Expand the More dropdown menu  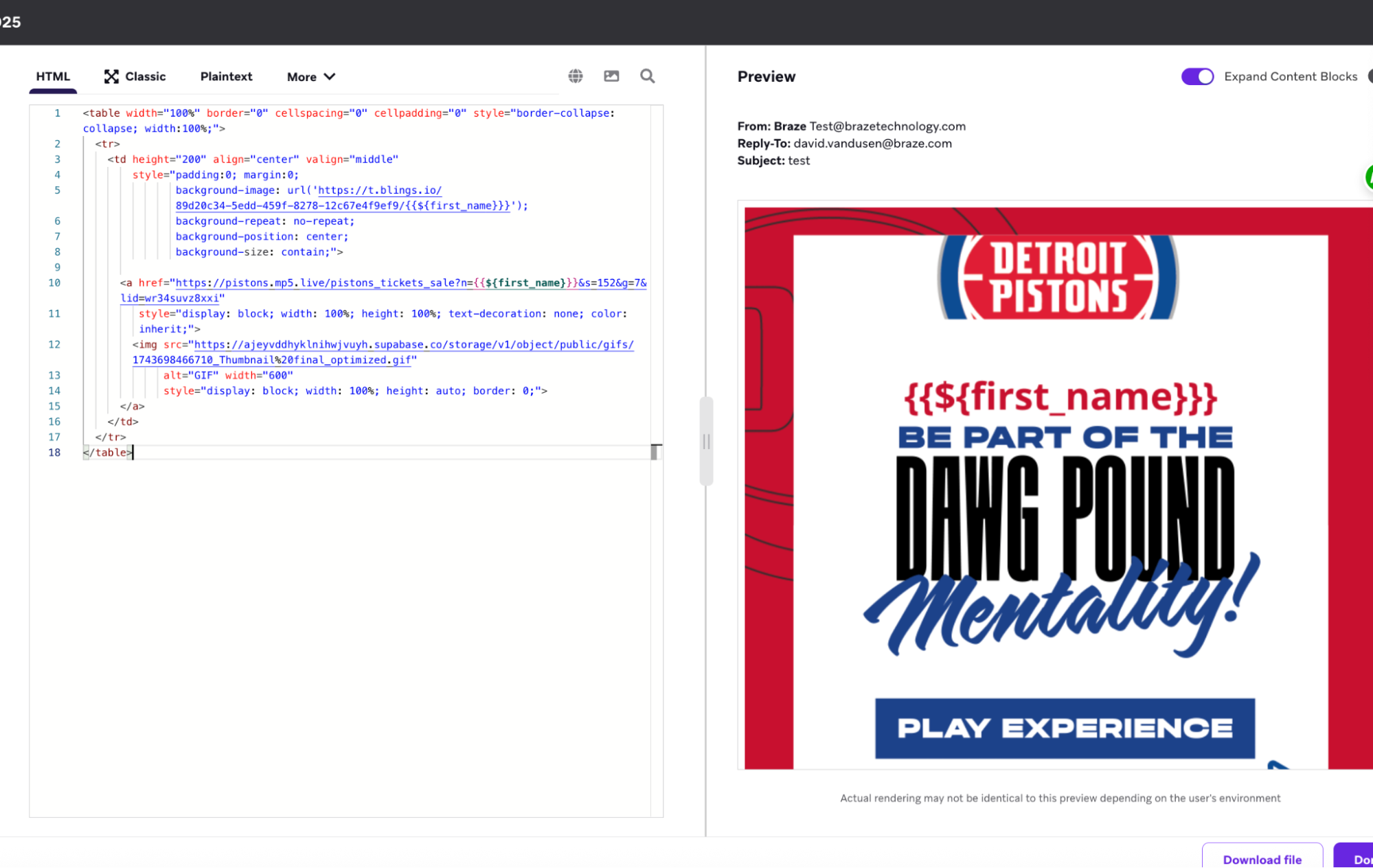pos(302,77)
